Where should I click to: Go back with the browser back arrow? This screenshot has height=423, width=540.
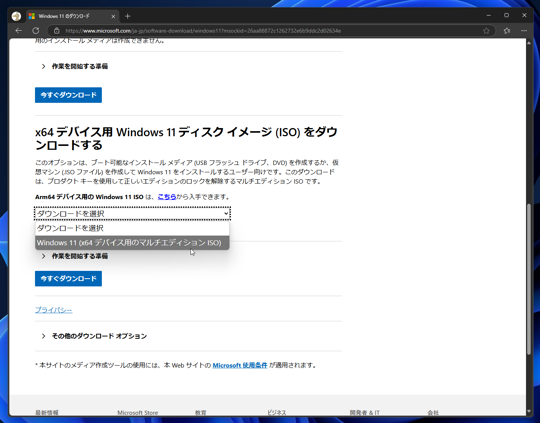tap(19, 31)
